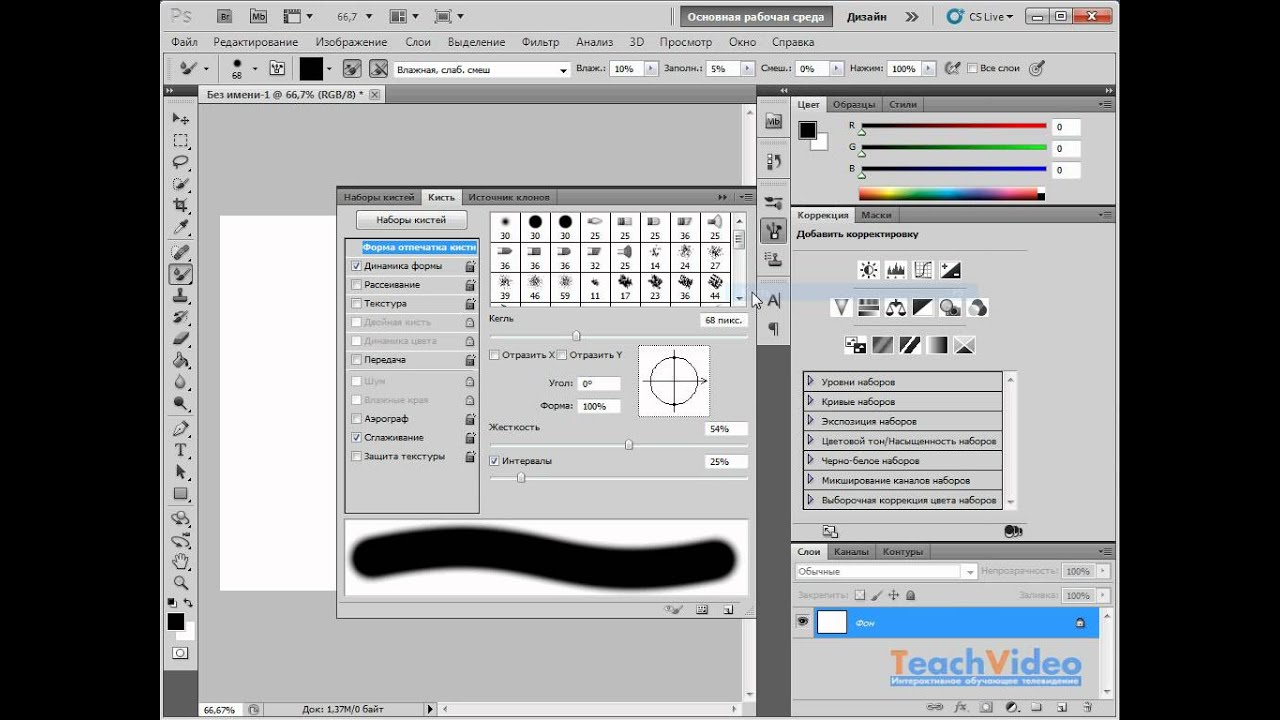The width and height of the screenshot is (1280, 720).
Task: Click the 'Наборы кистей' button
Action: (411, 220)
